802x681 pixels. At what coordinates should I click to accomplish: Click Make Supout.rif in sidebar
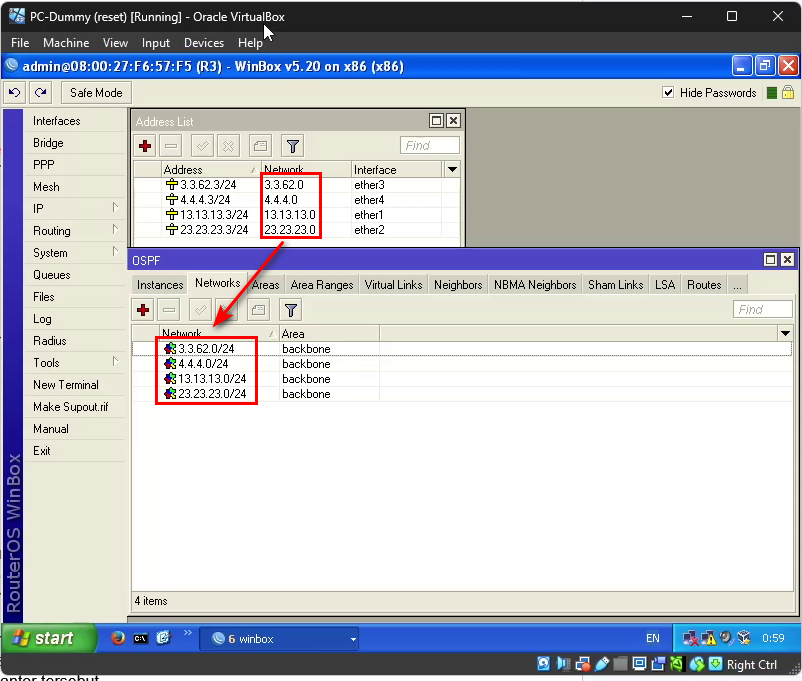(71, 407)
